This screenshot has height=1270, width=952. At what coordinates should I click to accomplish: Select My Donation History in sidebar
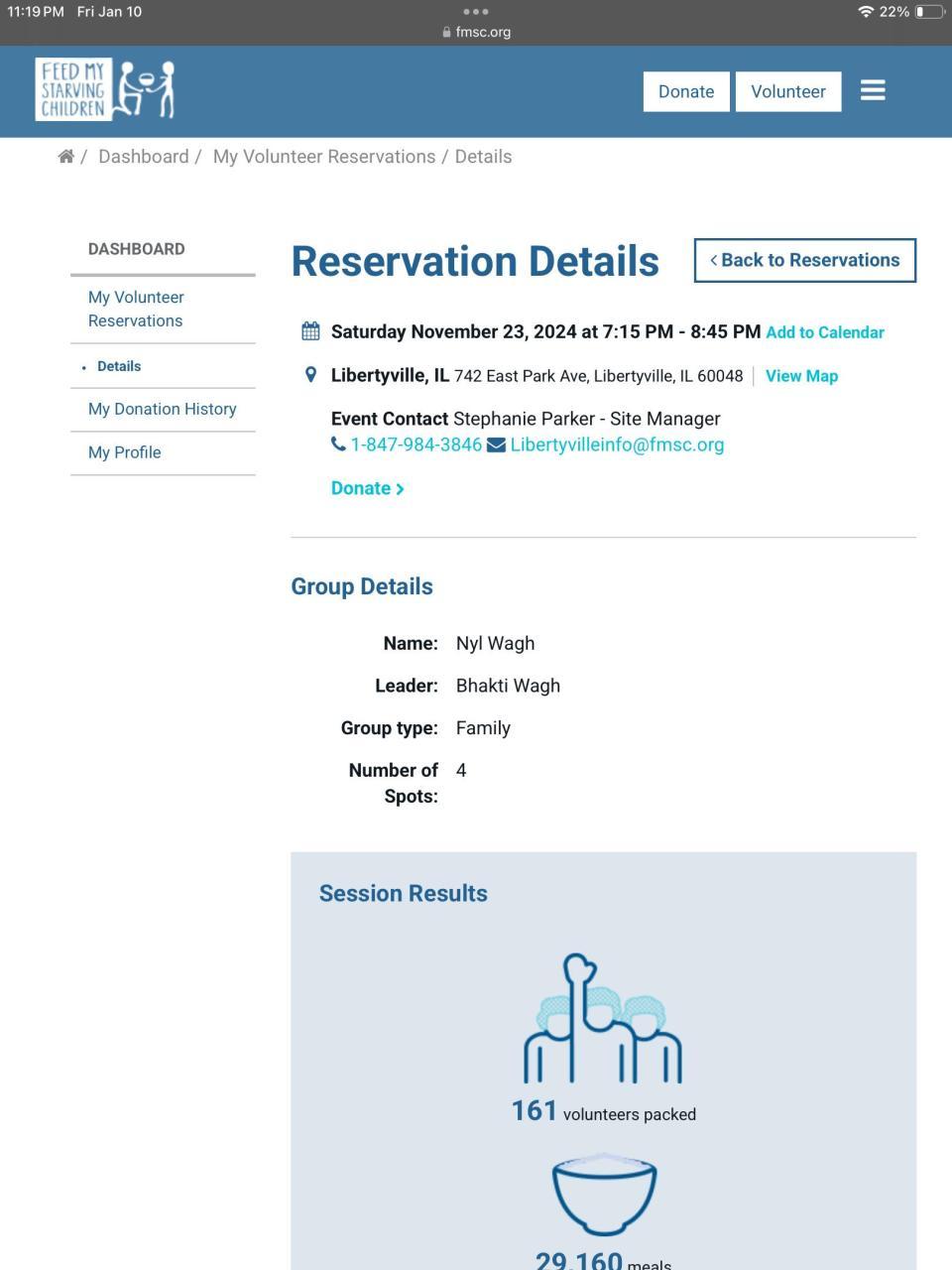162,409
